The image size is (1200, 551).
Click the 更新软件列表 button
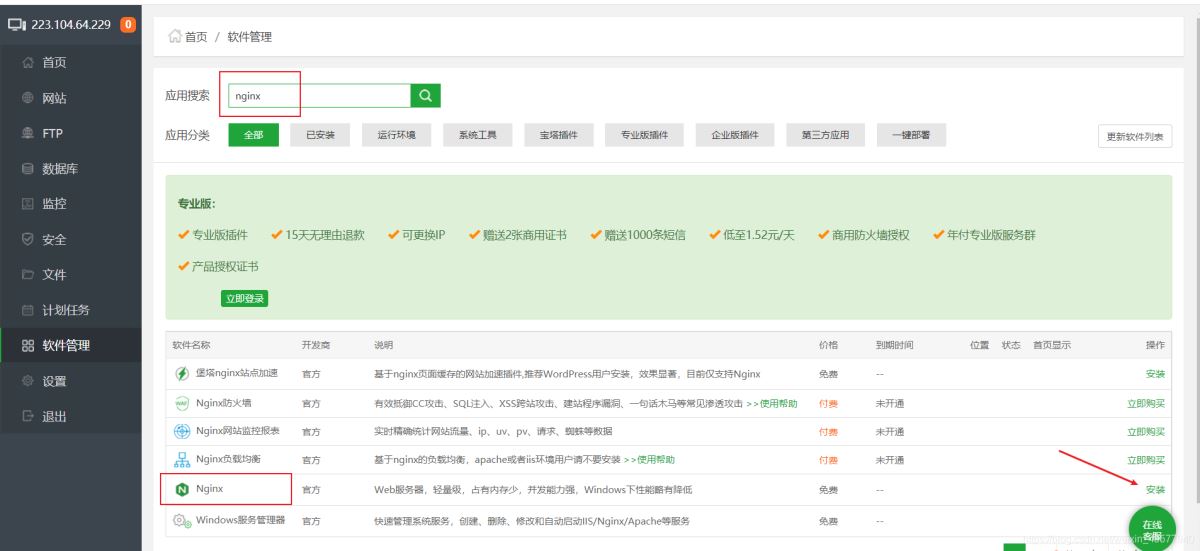coord(1134,137)
